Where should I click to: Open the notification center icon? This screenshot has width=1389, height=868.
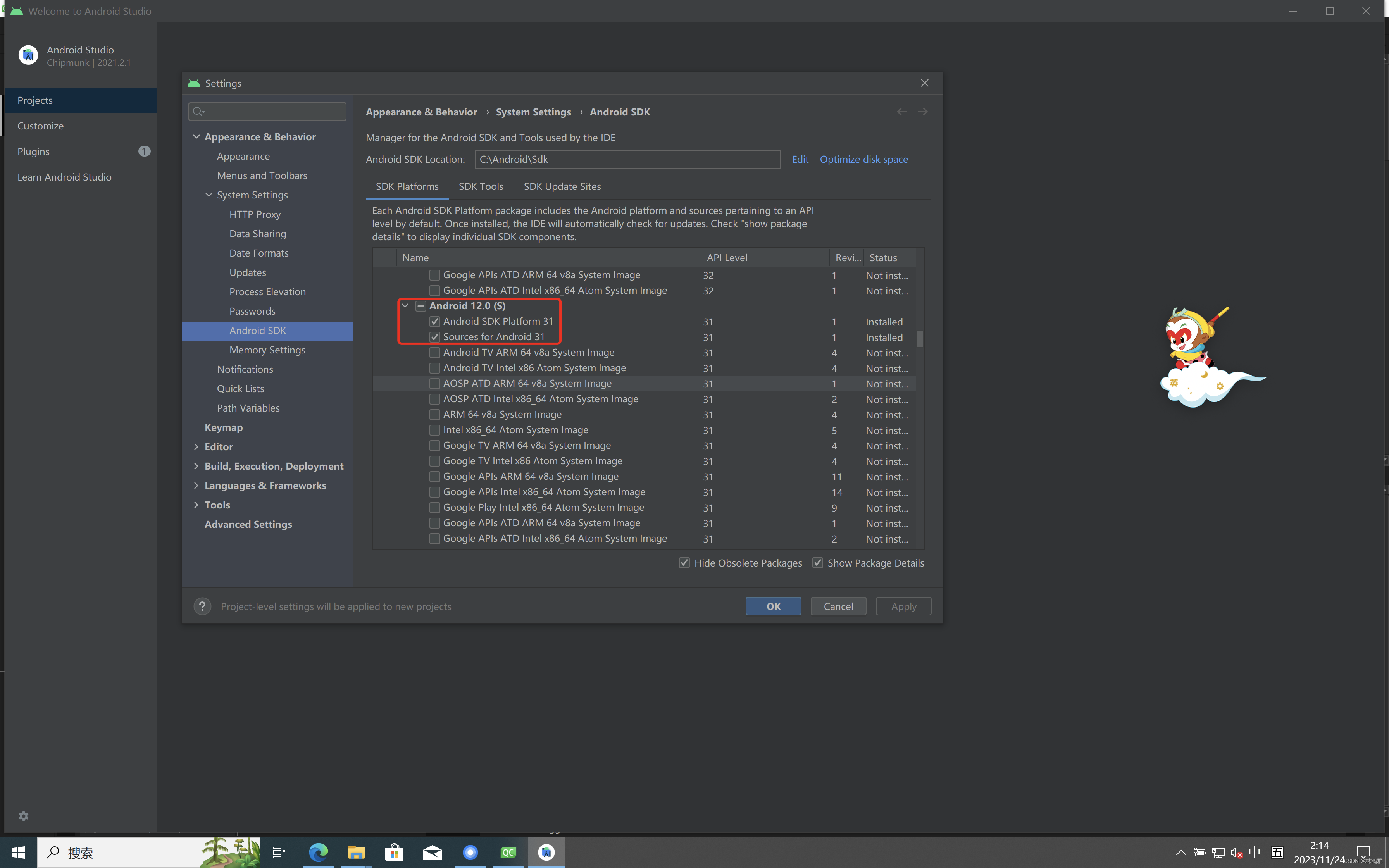1363,852
